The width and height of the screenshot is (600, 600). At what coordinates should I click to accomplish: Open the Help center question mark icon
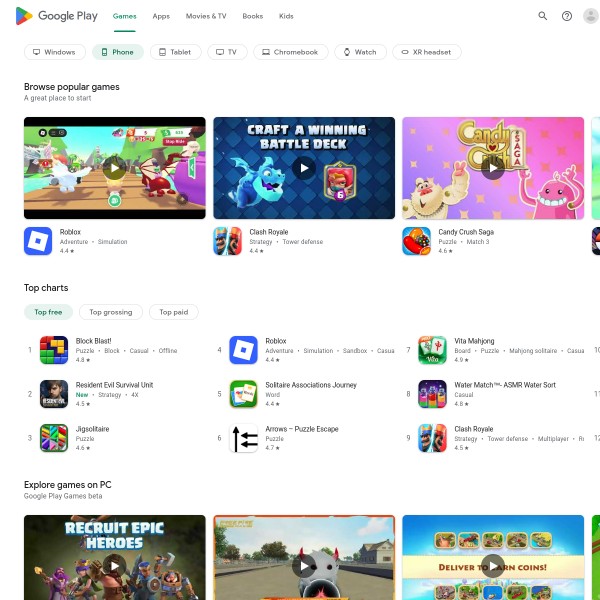point(567,16)
